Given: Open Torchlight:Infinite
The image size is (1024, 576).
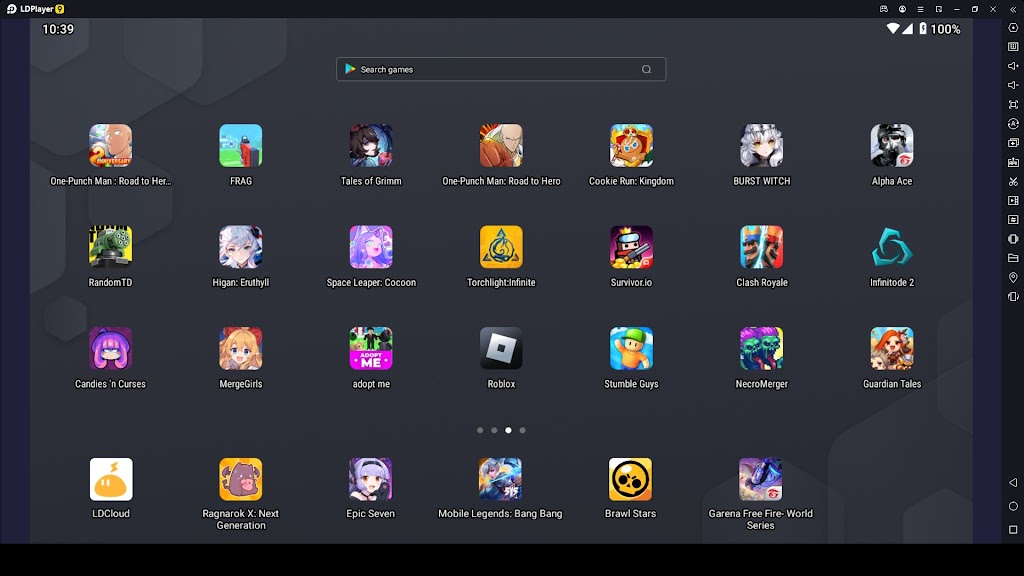Looking at the screenshot, I should click(501, 247).
